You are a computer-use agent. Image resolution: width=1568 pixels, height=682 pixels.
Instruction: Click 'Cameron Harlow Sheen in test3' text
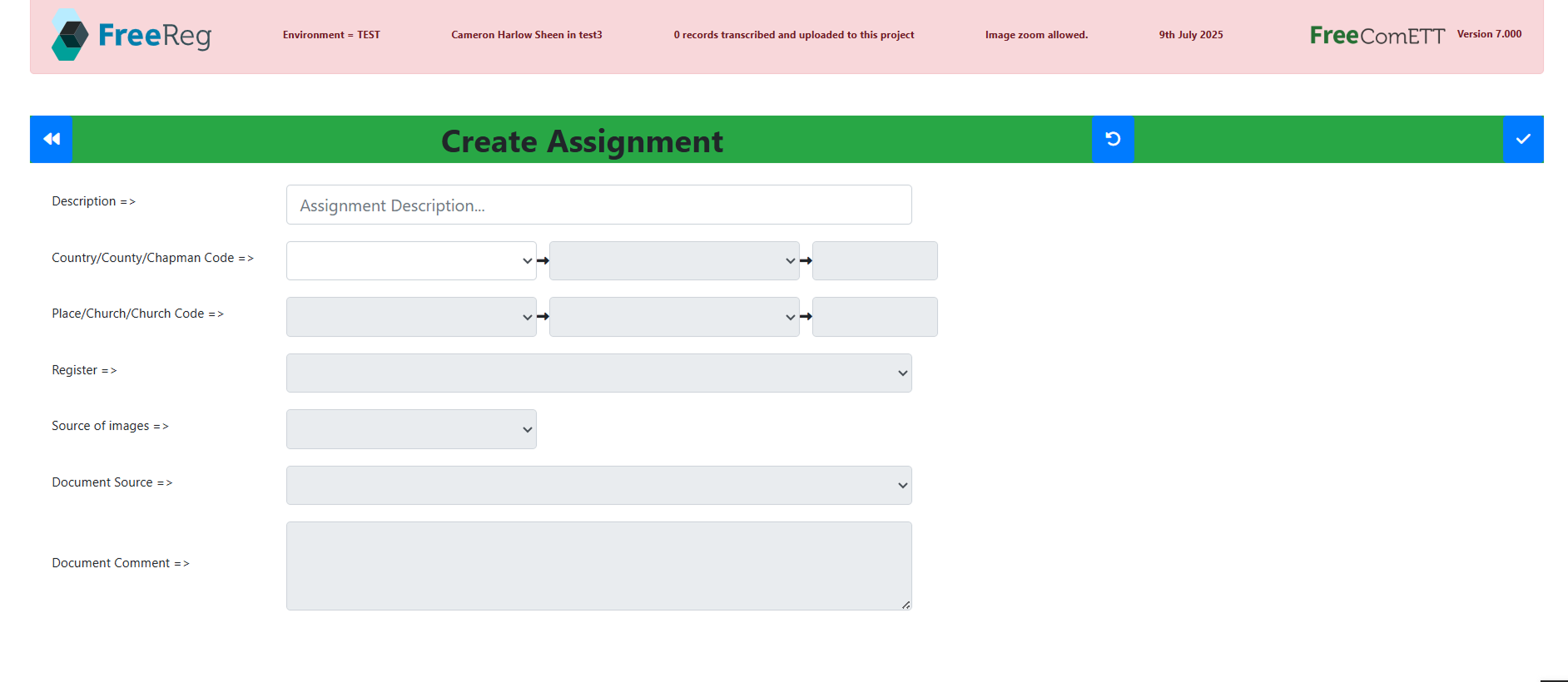(527, 35)
